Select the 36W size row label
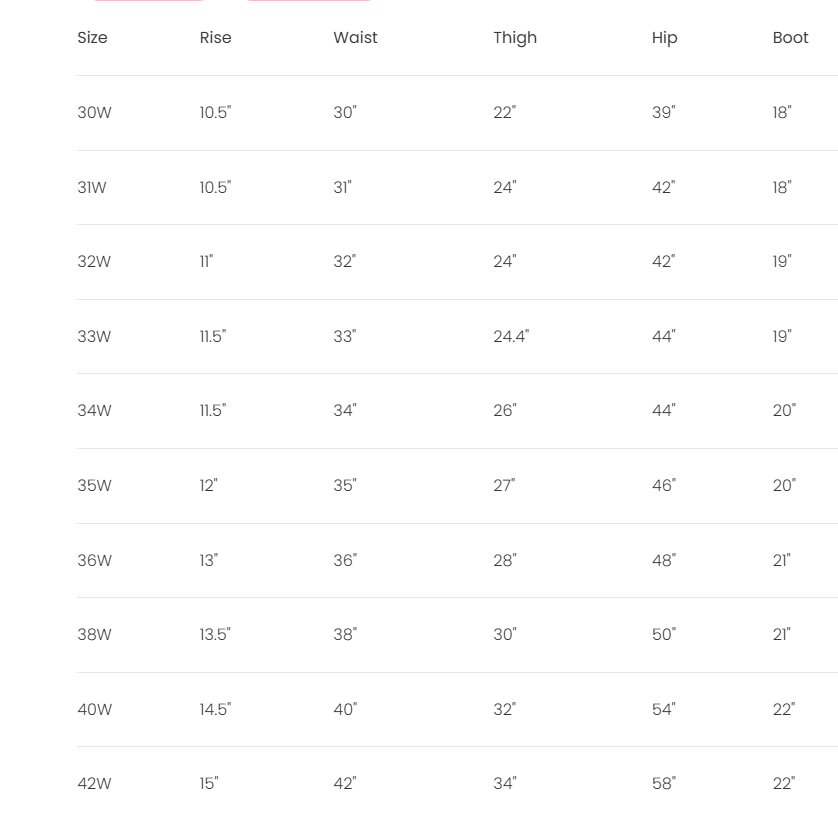The height and width of the screenshot is (817, 838). tap(94, 561)
